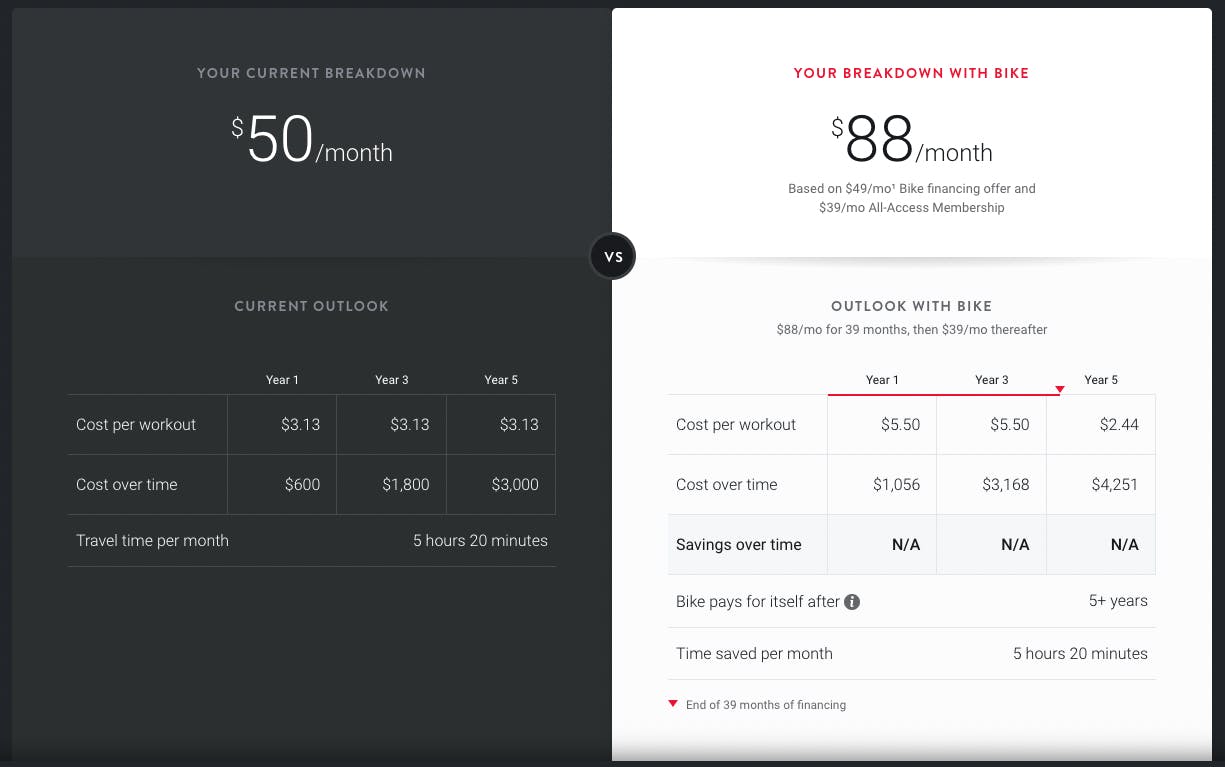
Task: Click the 'Time saved per month' row label
Action: click(754, 654)
